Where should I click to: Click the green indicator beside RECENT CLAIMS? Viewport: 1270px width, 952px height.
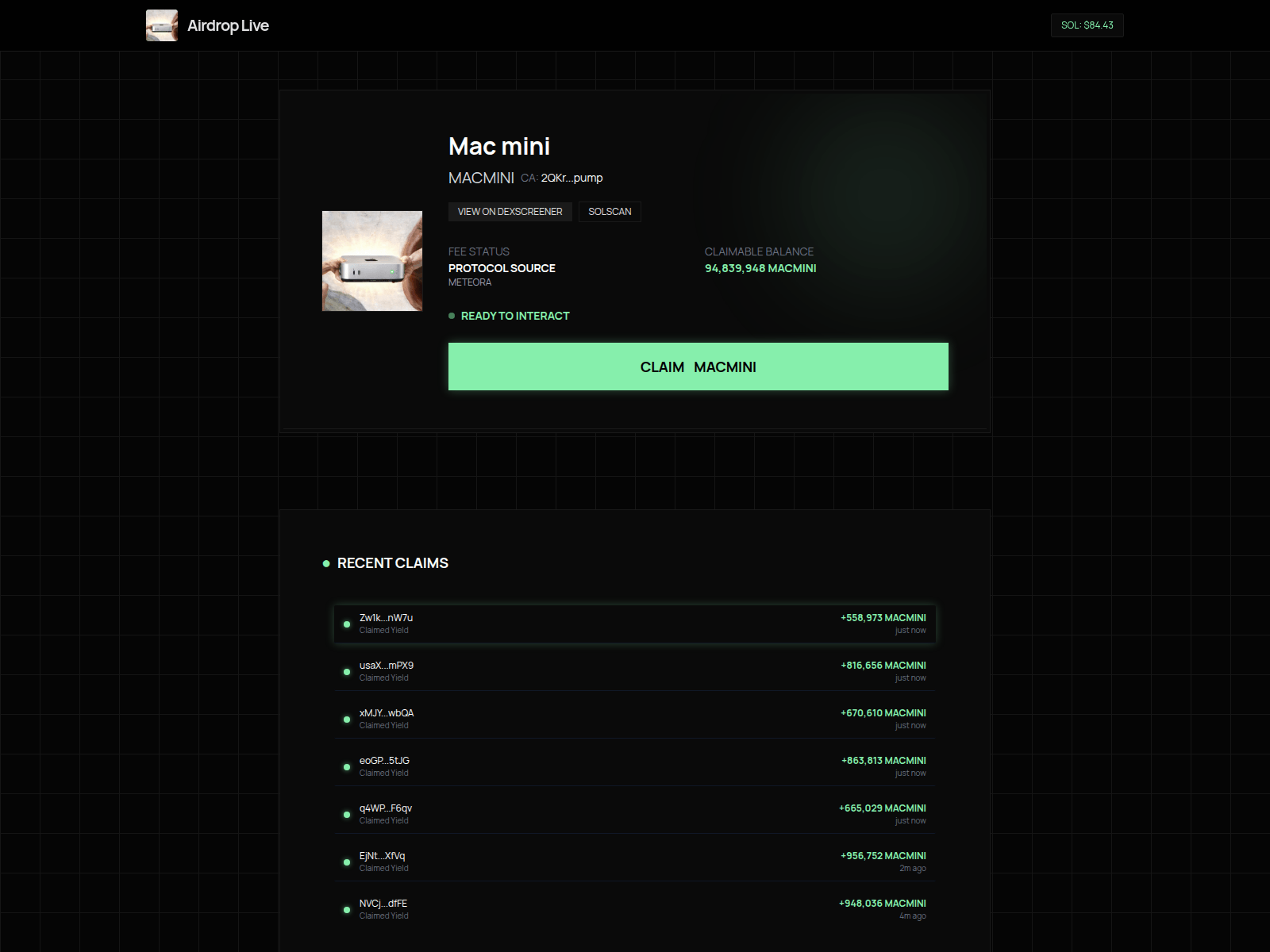click(x=325, y=563)
